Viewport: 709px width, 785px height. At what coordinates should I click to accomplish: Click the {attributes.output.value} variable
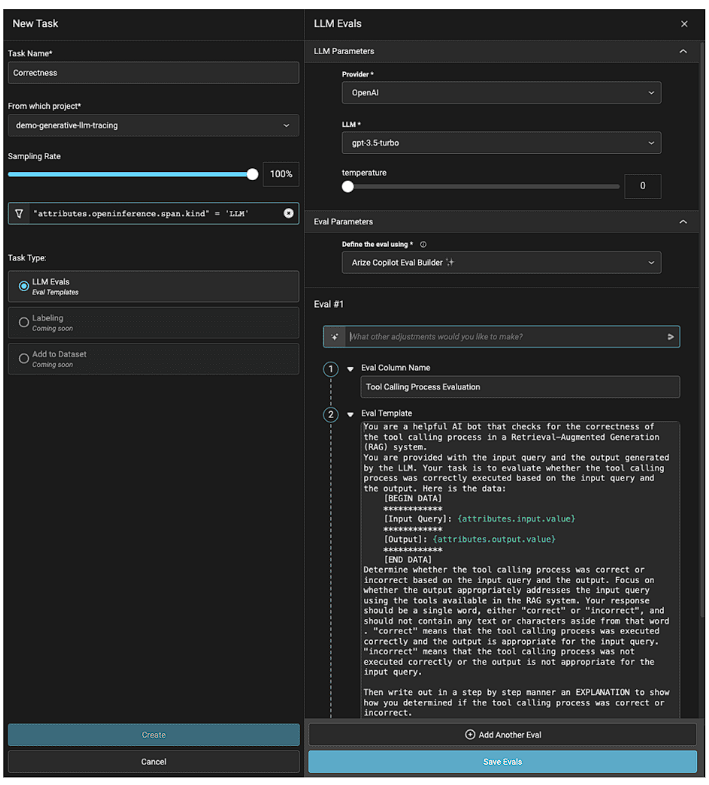coord(494,540)
